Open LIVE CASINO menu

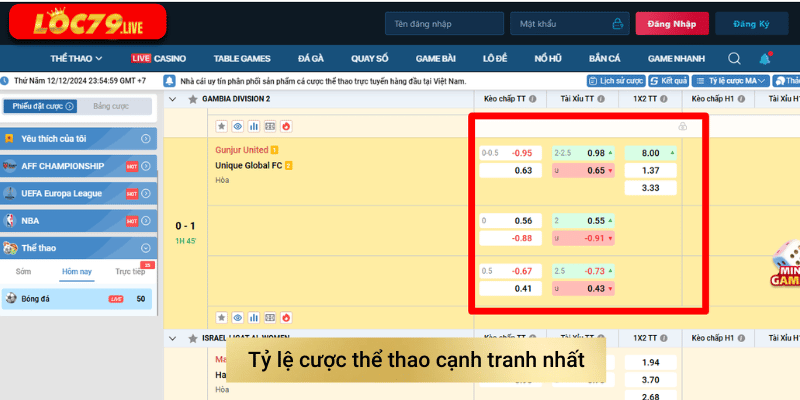click(159, 59)
